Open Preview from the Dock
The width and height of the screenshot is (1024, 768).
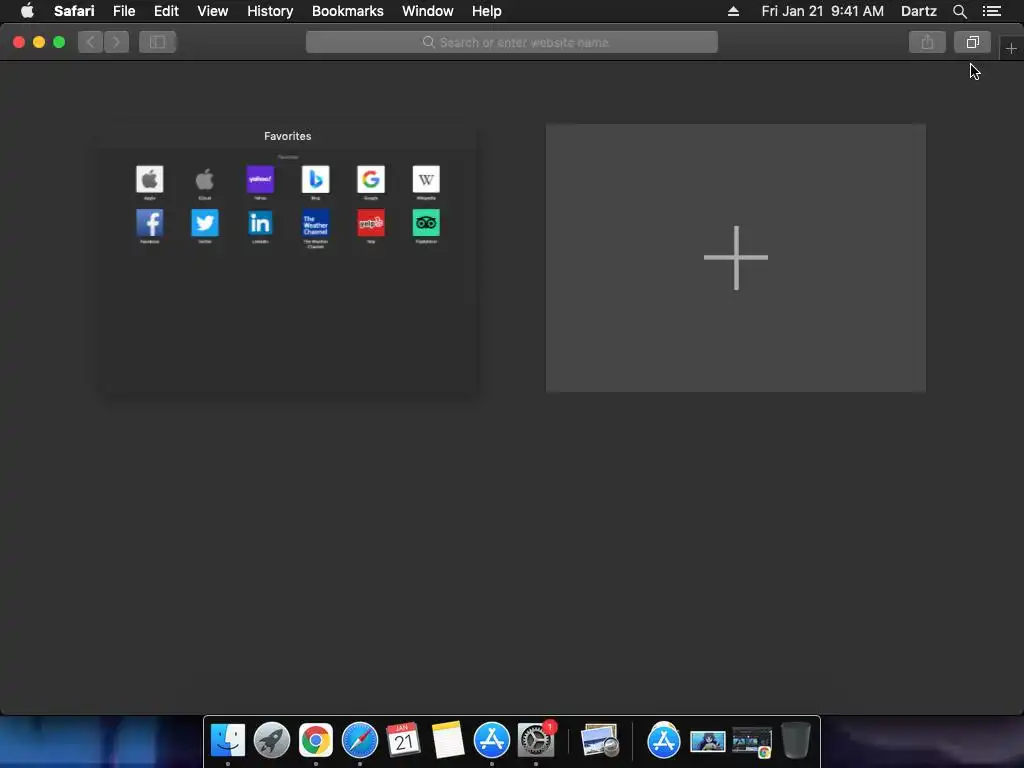click(600, 741)
